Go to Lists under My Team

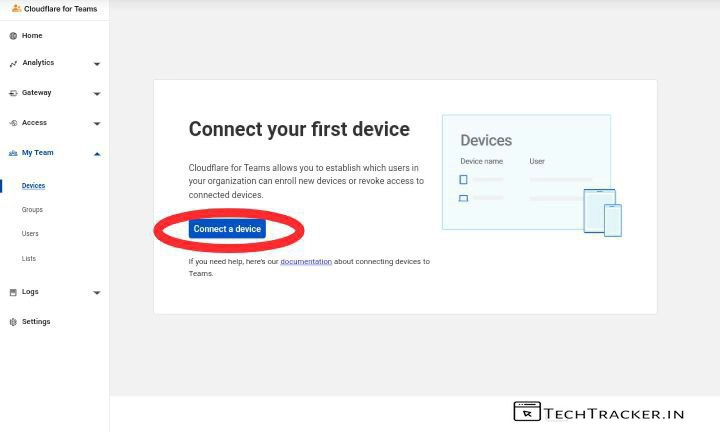pyautogui.click(x=29, y=259)
